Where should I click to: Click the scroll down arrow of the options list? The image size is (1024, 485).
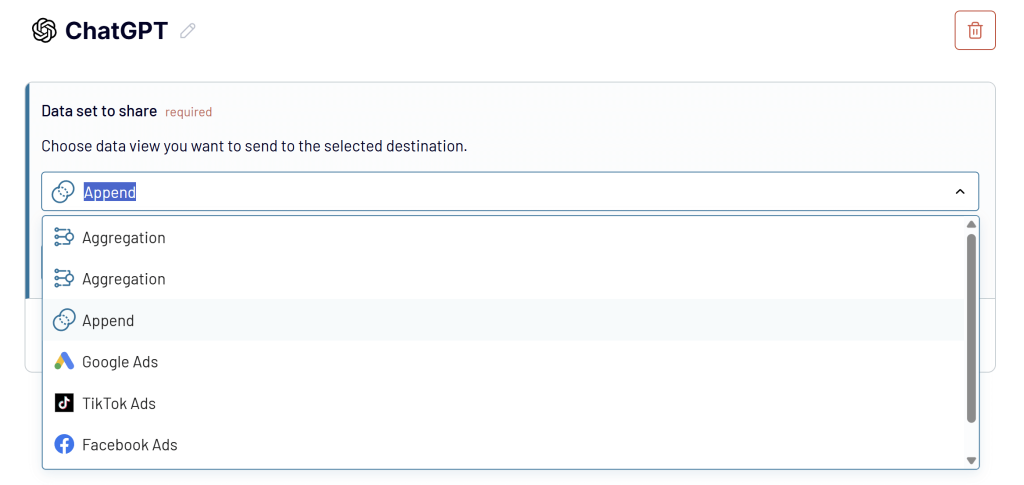970,460
